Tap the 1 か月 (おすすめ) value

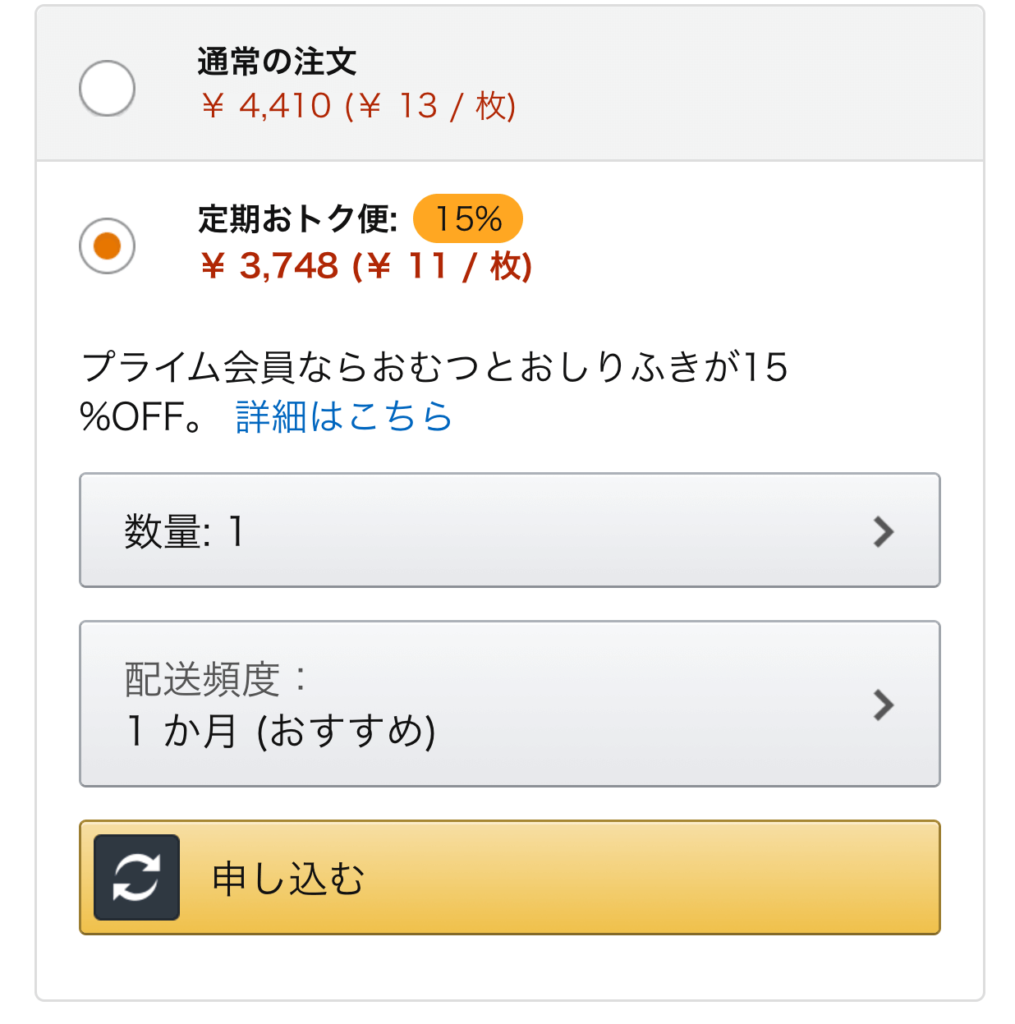pyautogui.click(x=281, y=733)
